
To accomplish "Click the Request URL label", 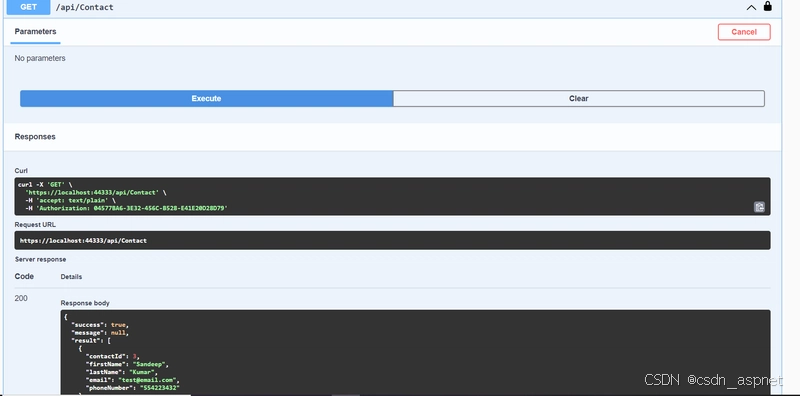I will tap(35, 225).
